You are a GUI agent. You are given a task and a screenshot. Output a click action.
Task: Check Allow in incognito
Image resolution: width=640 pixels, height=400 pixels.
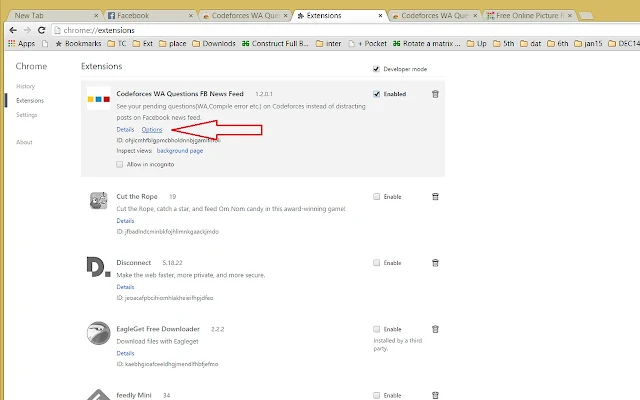(x=119, y=164)
